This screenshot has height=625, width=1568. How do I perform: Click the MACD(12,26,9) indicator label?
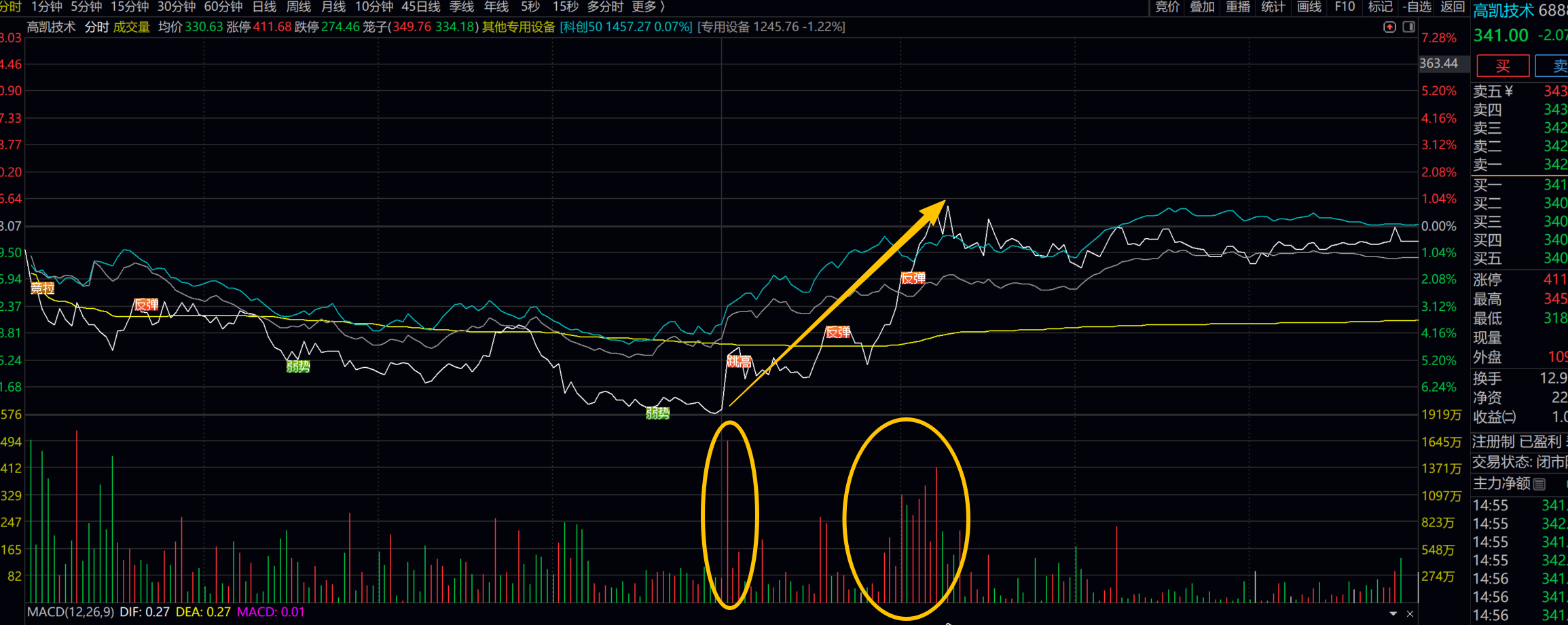[x=71, y=612]
